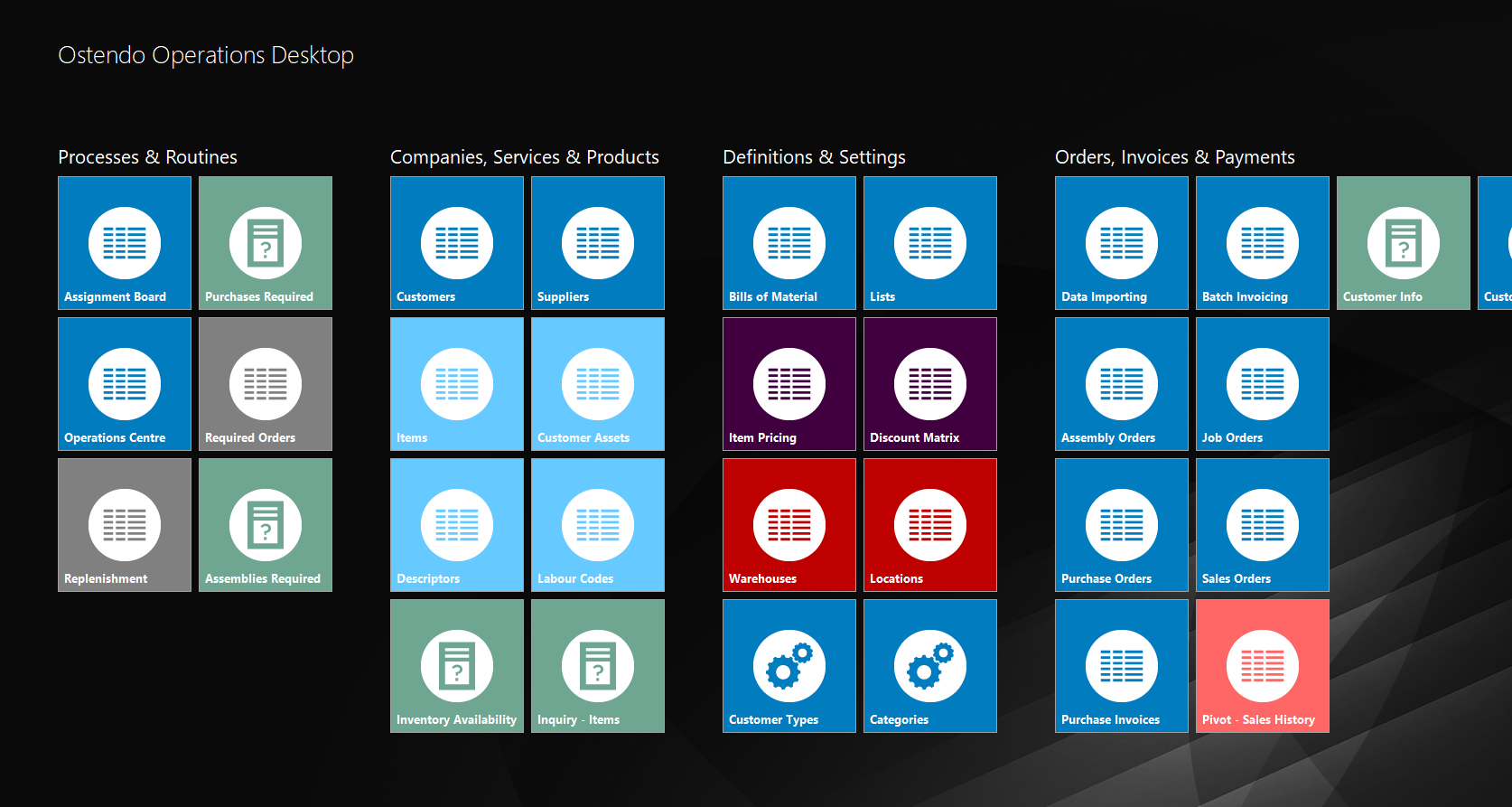The image size is (1512, 807).
Task: Open the Customers tile
Action: click(457, 243)
